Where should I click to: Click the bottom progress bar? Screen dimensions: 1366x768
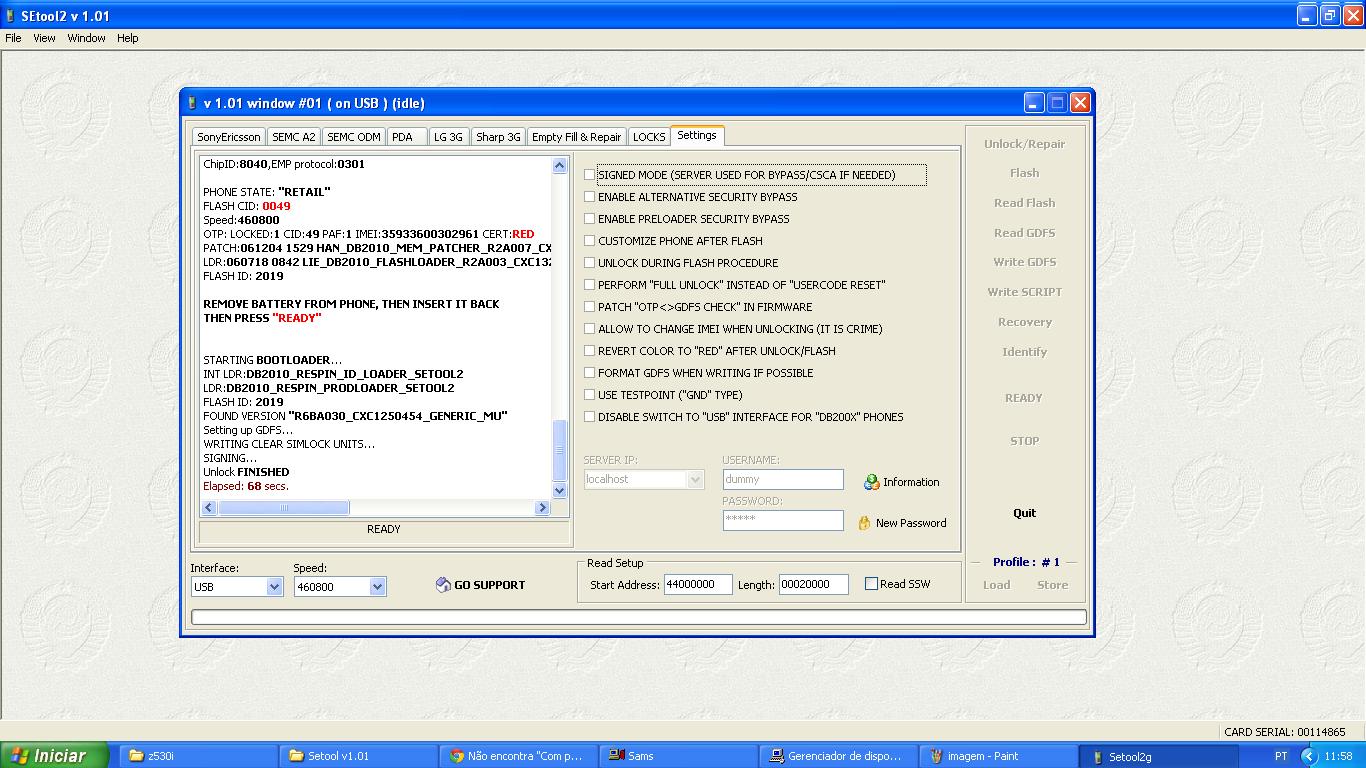(x=639, y=617)
